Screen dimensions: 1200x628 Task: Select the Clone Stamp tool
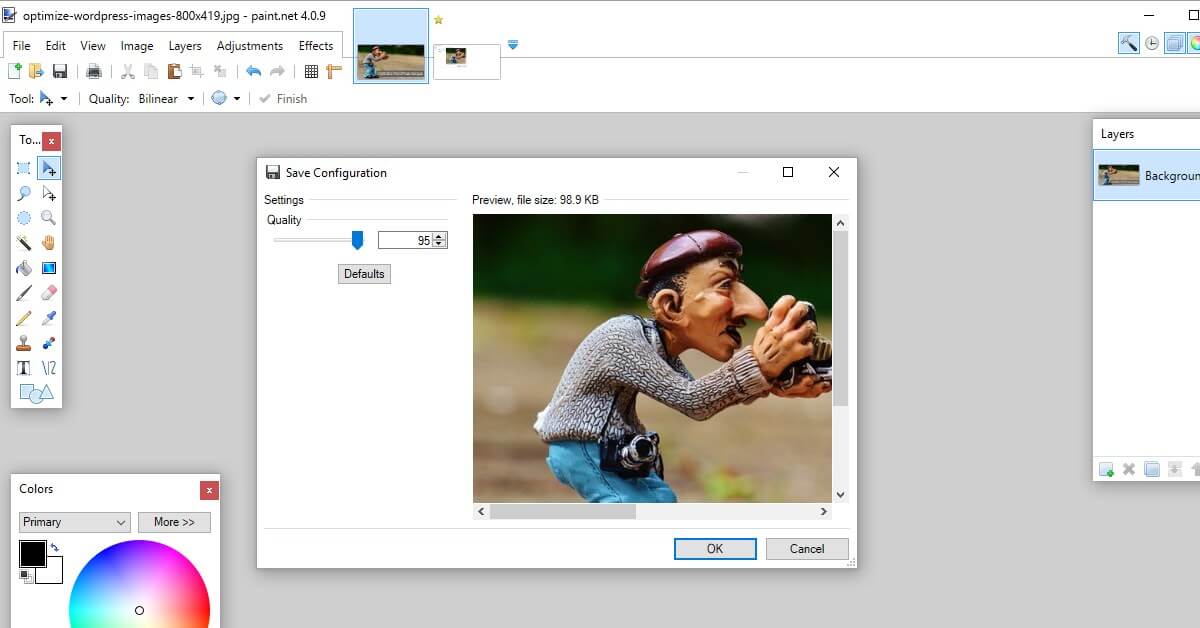(x=24, y=343)
